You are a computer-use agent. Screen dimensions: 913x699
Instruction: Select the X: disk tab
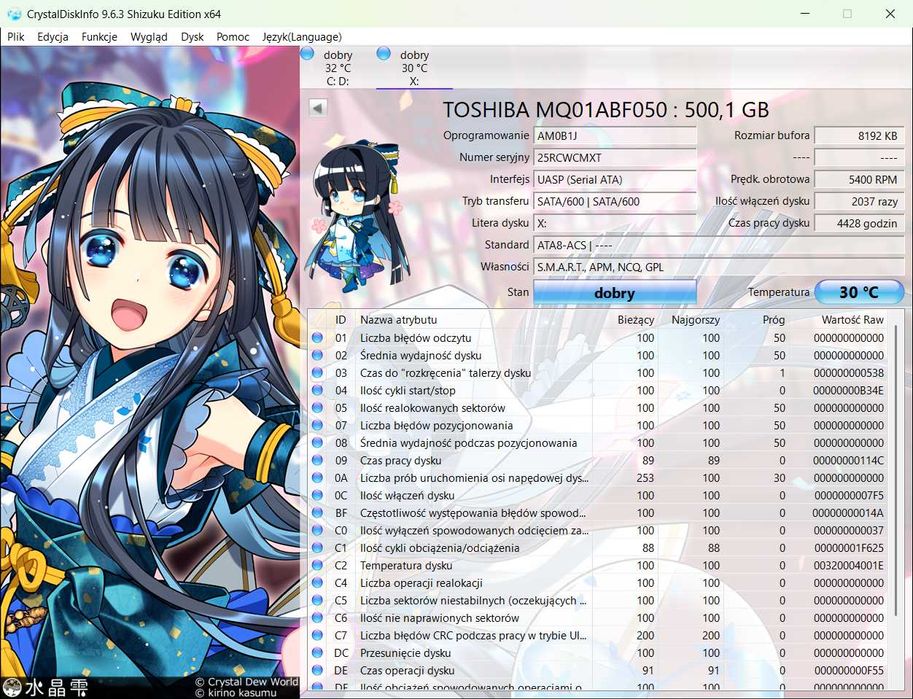[414, 68]
